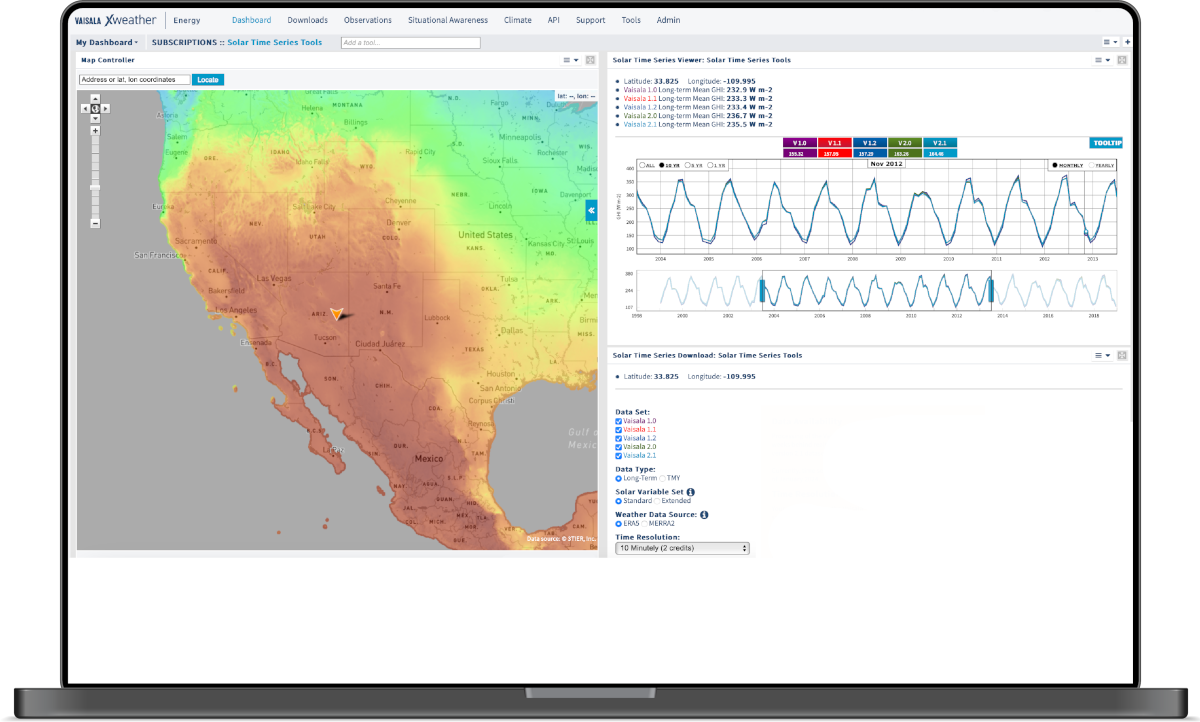Toggle the V2.0 series legend button
This screenshot has height=722, width=1200.
click(x=904, y=143)
